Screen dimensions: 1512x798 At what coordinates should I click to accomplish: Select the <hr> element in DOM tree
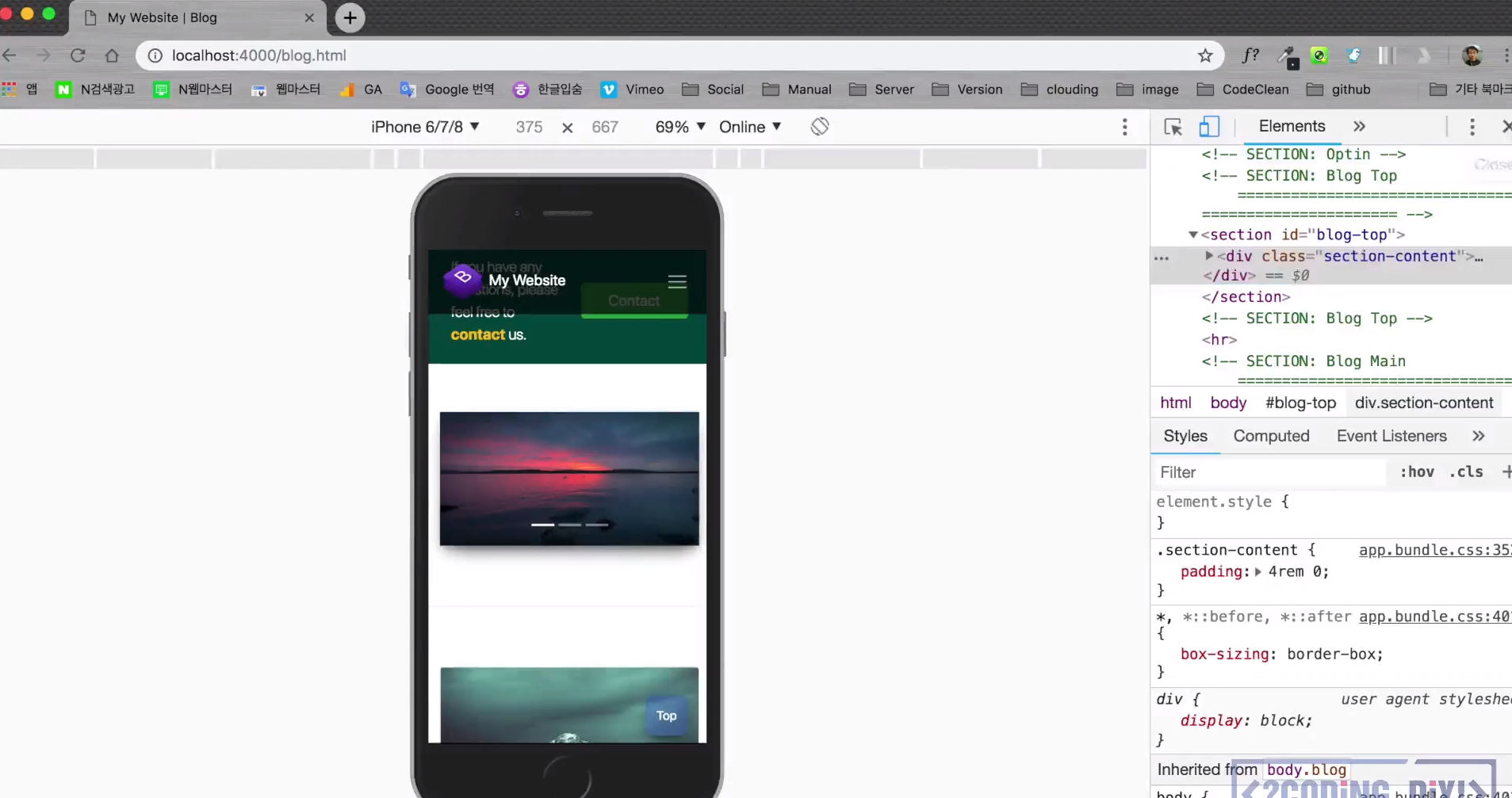(x=1219, y=340)
